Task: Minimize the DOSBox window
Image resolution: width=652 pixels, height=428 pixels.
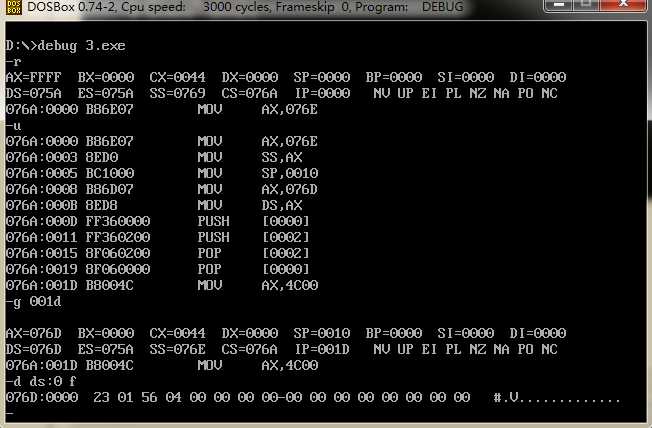Action: click(559, 5)
